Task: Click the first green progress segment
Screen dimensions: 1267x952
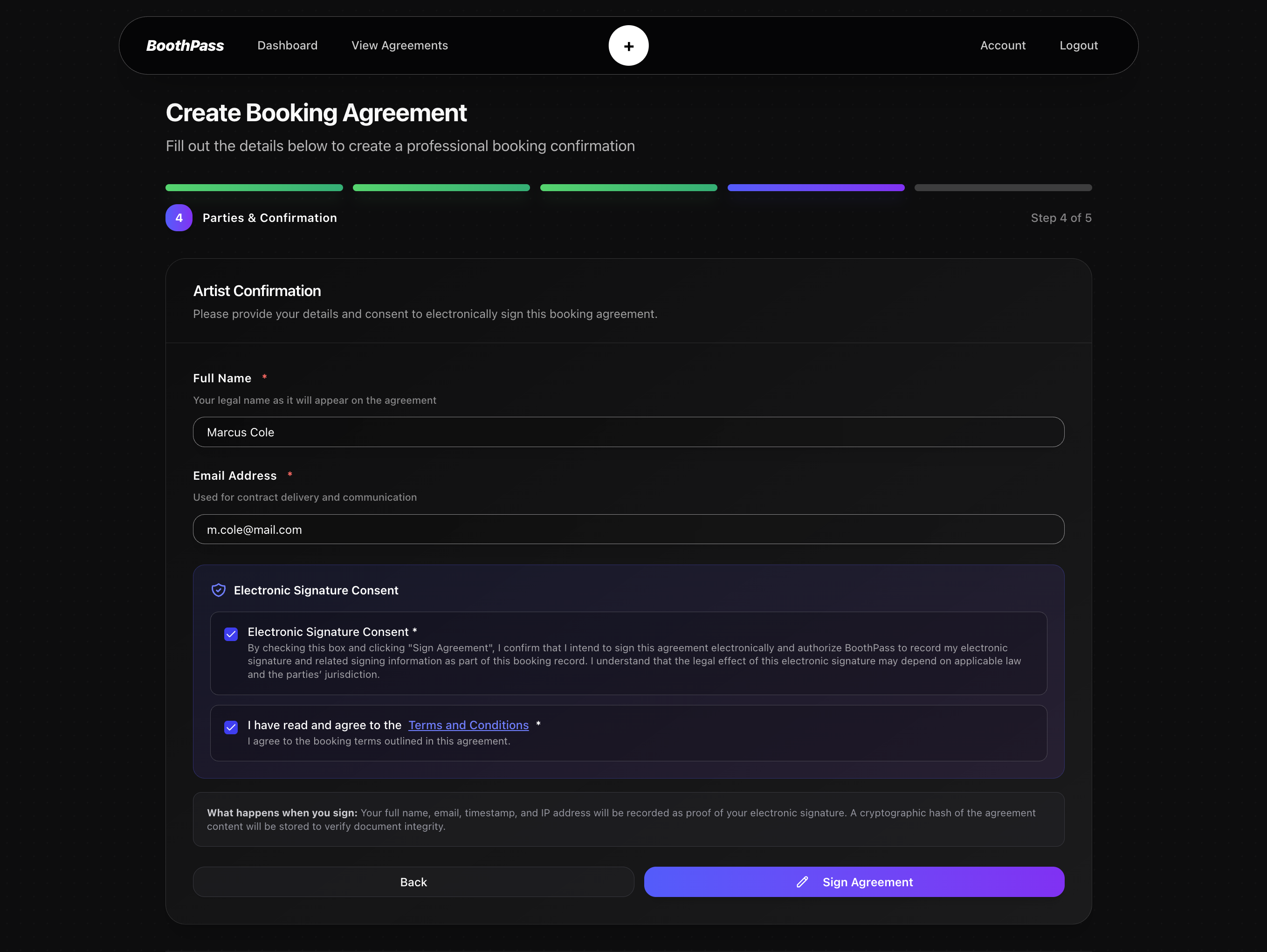Action: tap(254, 187)
